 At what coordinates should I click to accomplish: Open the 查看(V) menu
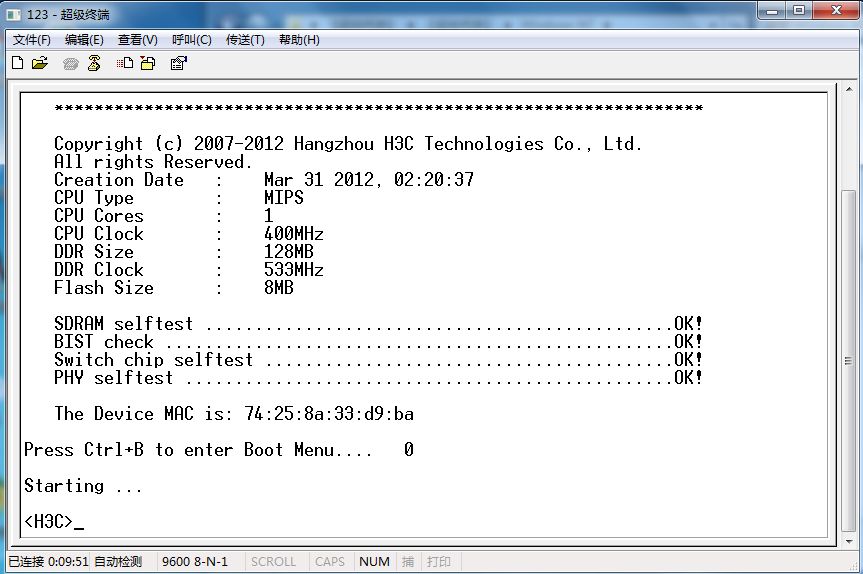(138, 40)
